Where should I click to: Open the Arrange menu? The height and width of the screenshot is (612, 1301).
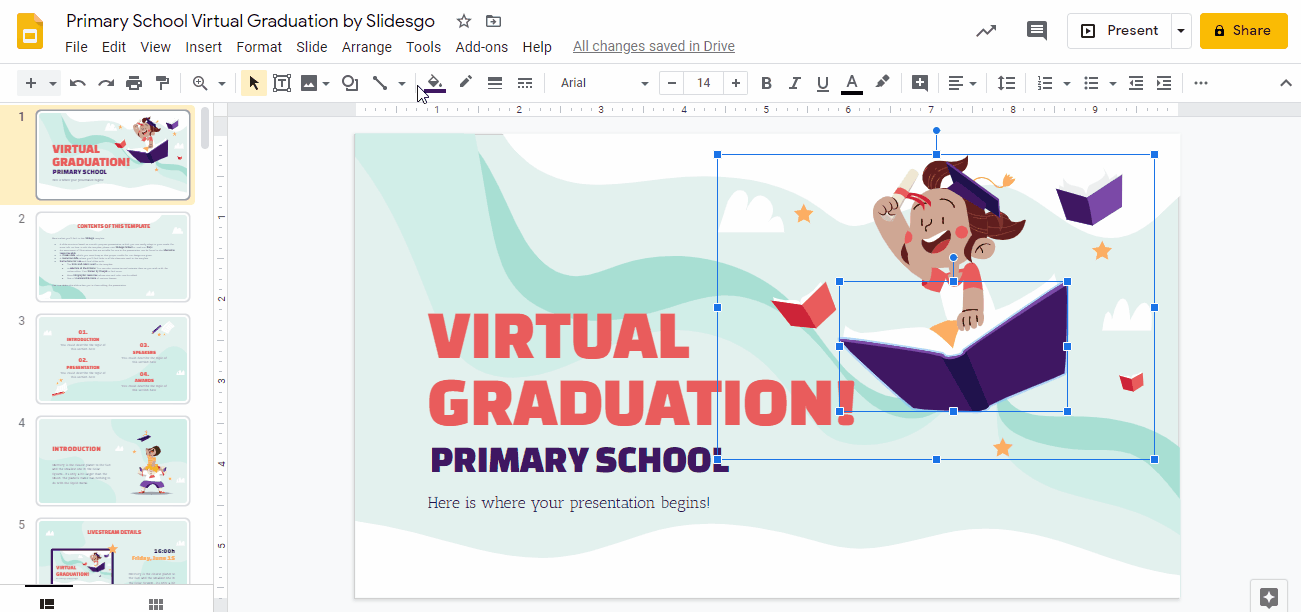(x=366, y=46)
